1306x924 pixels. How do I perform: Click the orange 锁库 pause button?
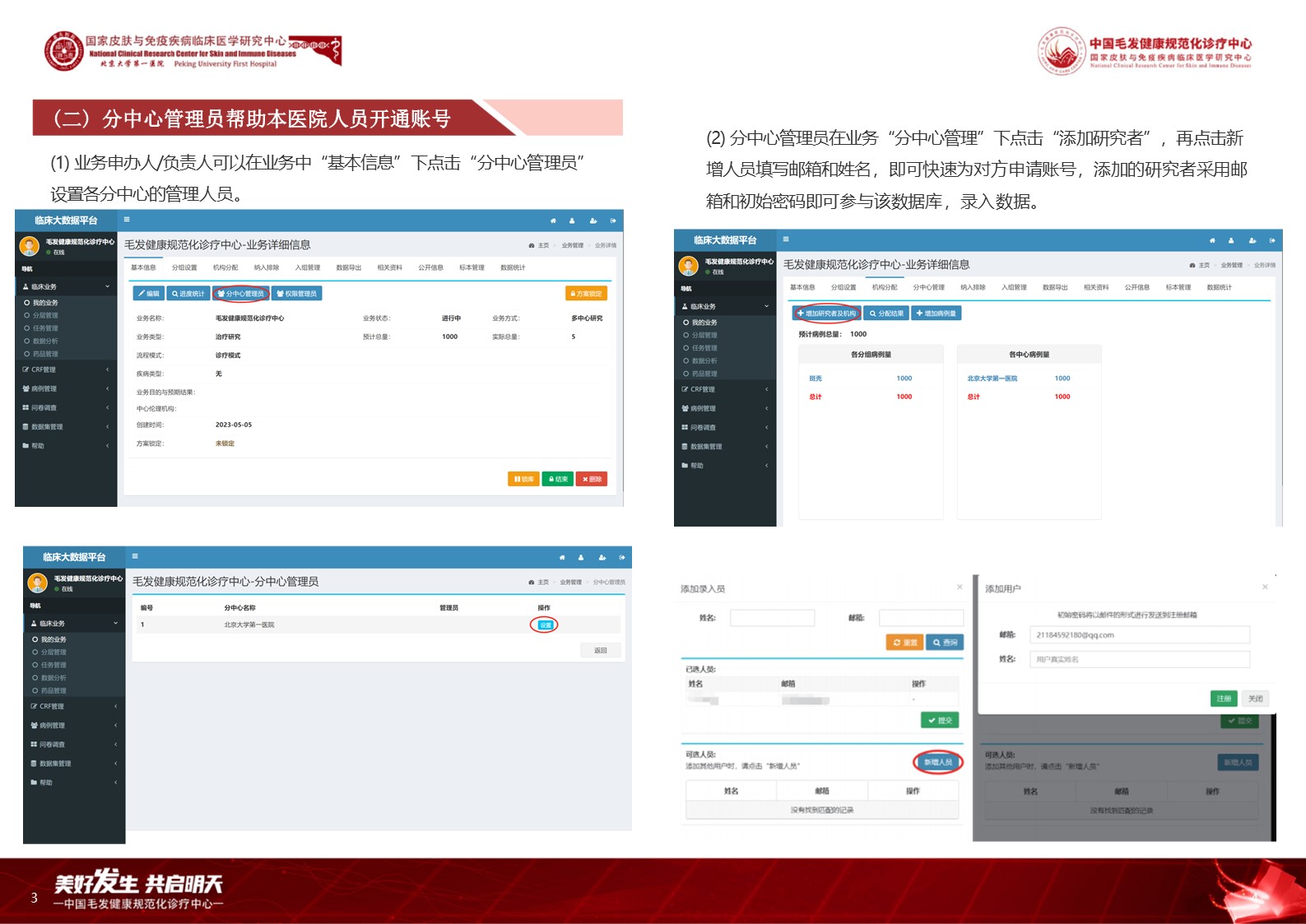pos(523,479)
